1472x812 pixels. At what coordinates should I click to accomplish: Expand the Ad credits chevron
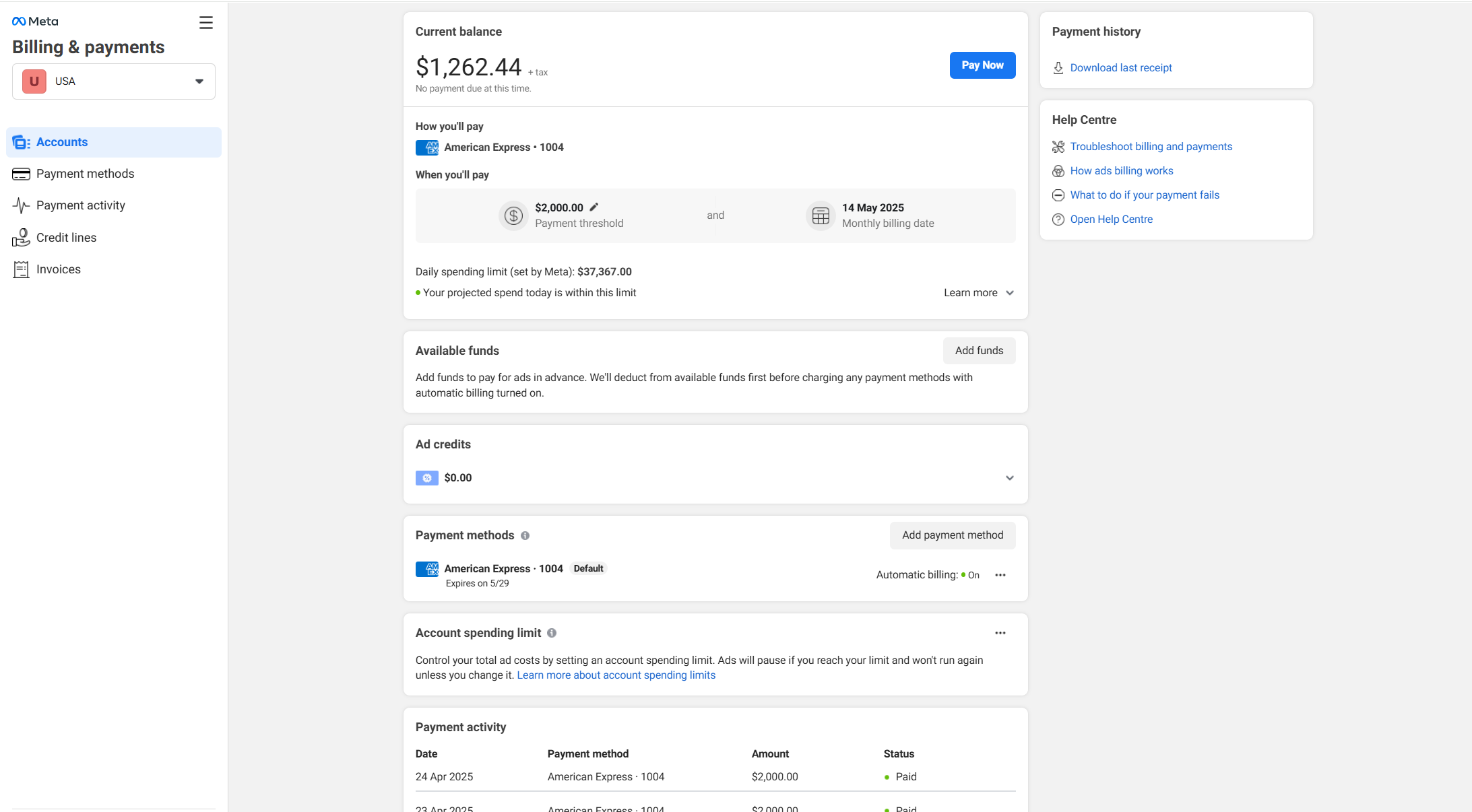click(1010, 478)
